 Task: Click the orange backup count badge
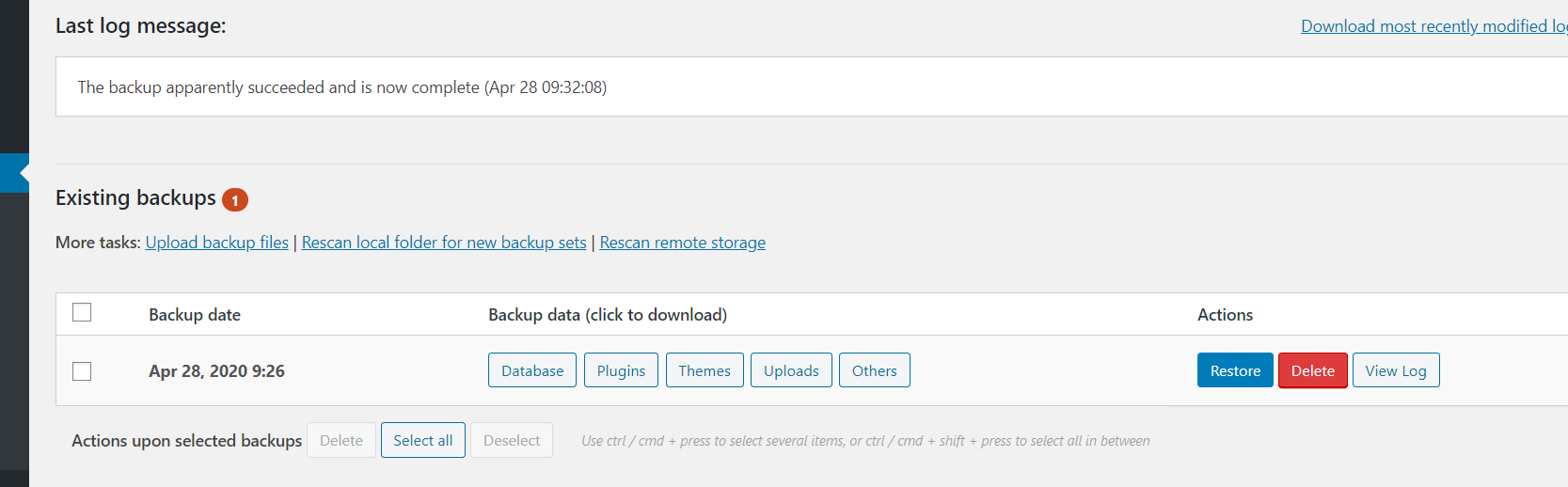click(x=235, y=199)
